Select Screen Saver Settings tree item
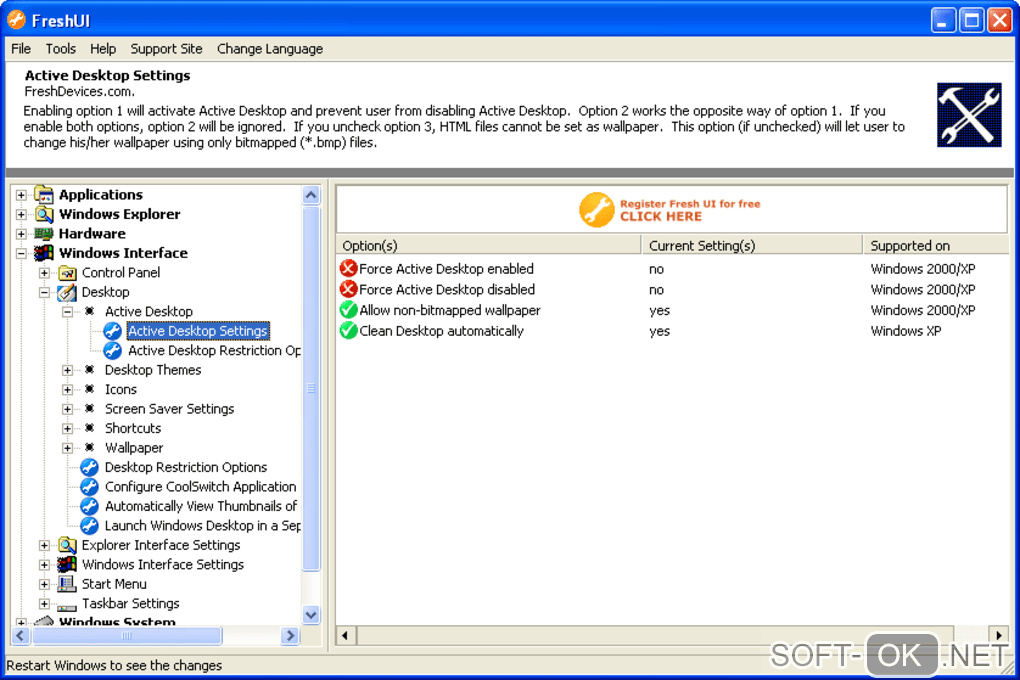Image resolution: width=1020 pixels, height=680 pixels. click(169, 409)
